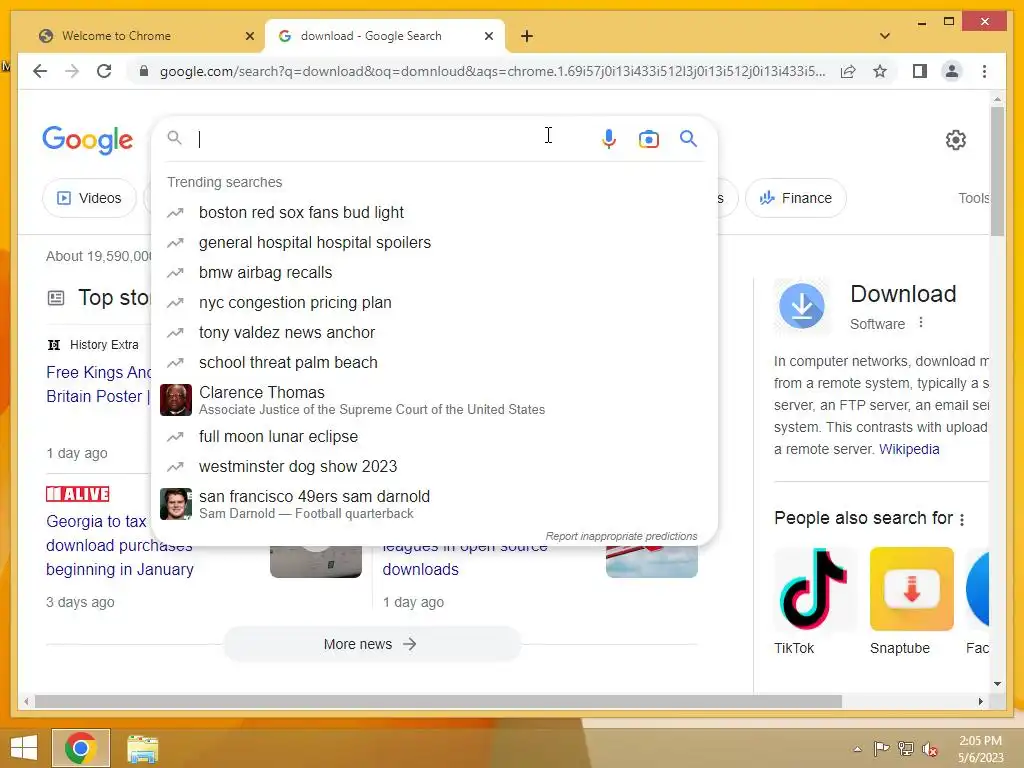Select suggestion tony valdez news anchor
Image resolution: width=1024 pixels, height=768 pixels.
point(434,332)
